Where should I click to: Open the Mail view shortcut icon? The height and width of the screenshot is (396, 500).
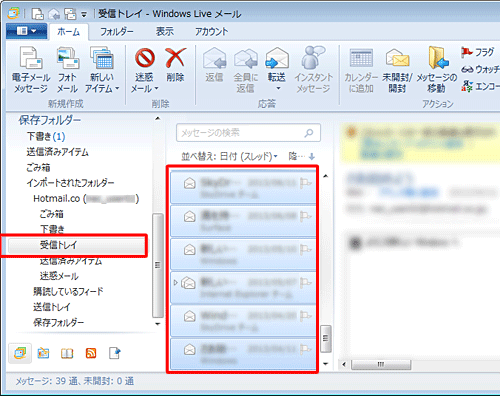tap(20, 353)
